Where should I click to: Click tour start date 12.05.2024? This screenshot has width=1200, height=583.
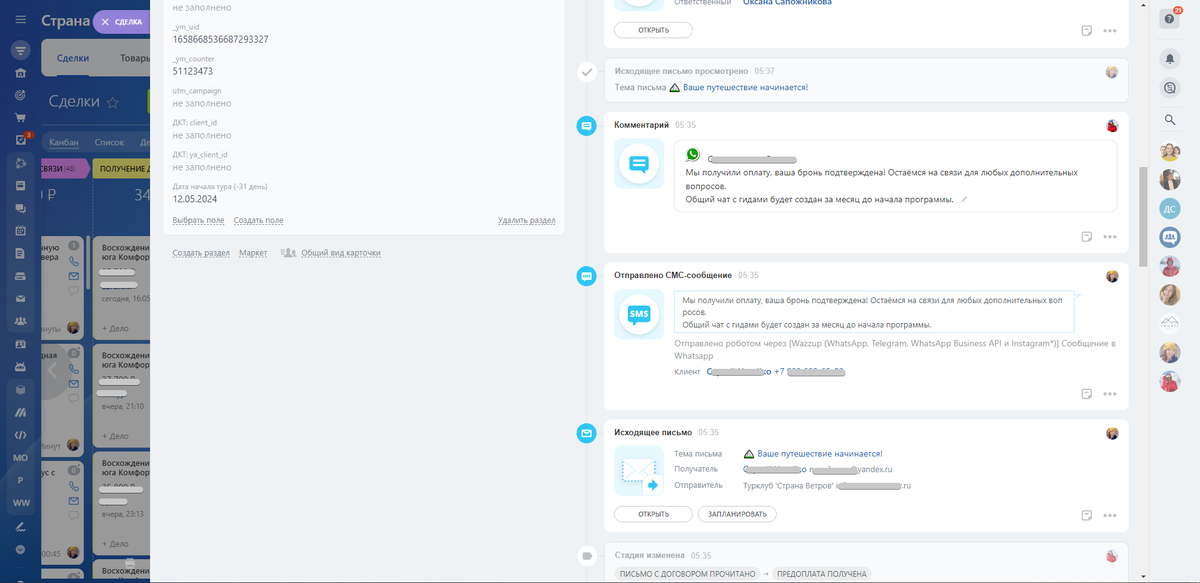(x=196, y=198)
